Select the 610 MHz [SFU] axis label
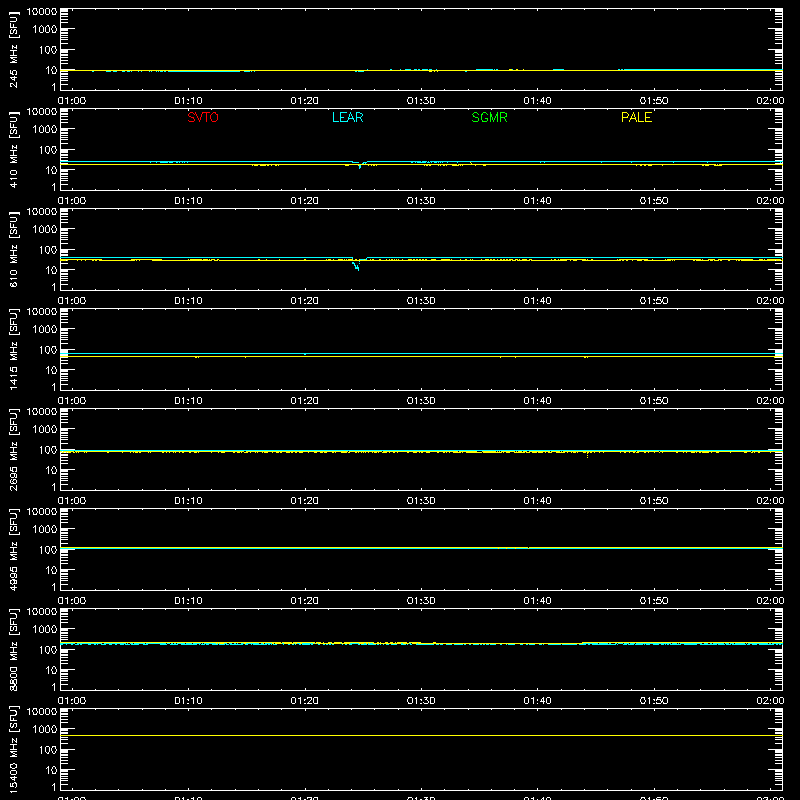 (14, 250)
